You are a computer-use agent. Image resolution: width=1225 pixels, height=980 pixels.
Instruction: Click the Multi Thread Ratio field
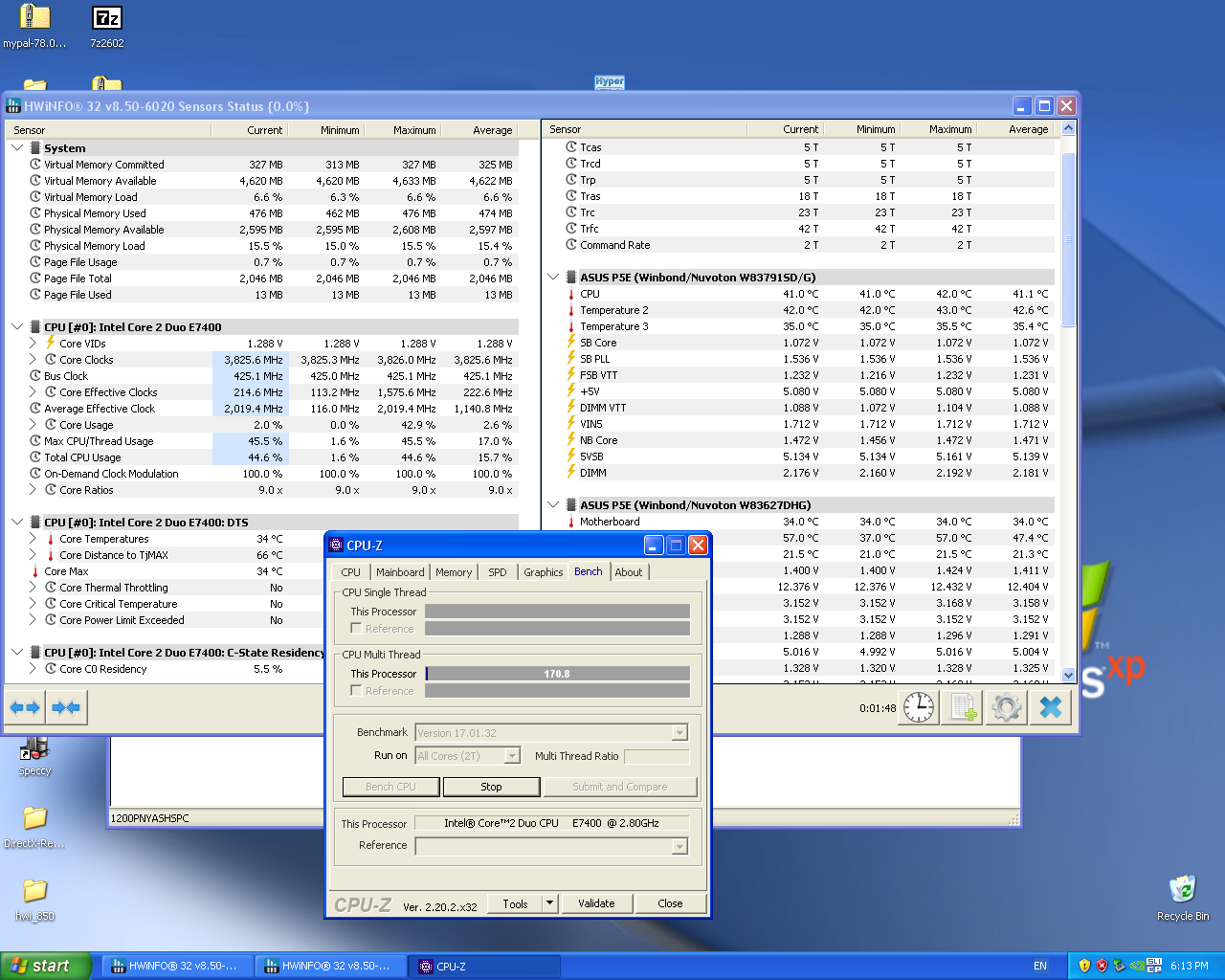click(657, 756)
